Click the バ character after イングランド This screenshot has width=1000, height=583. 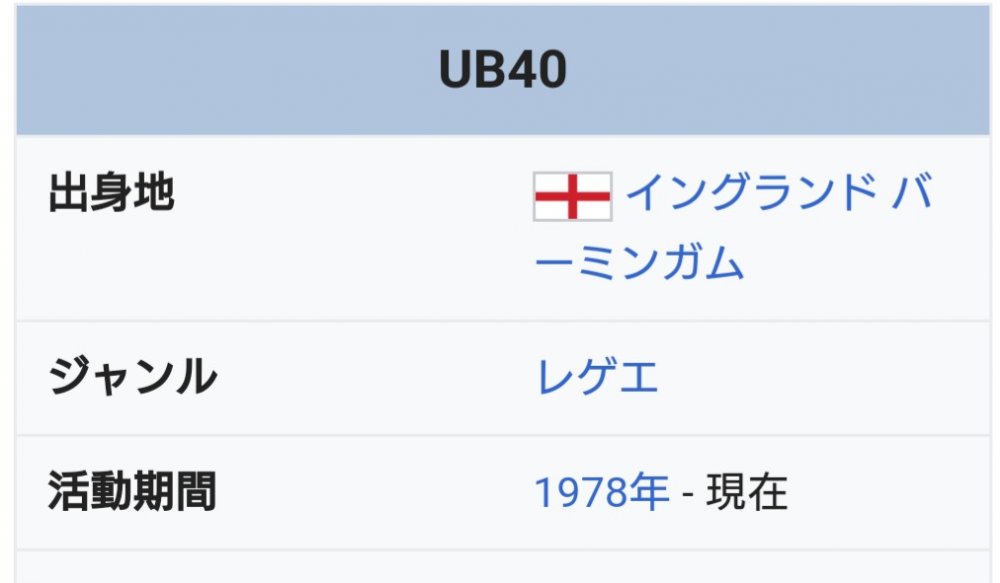coord(912,192)
